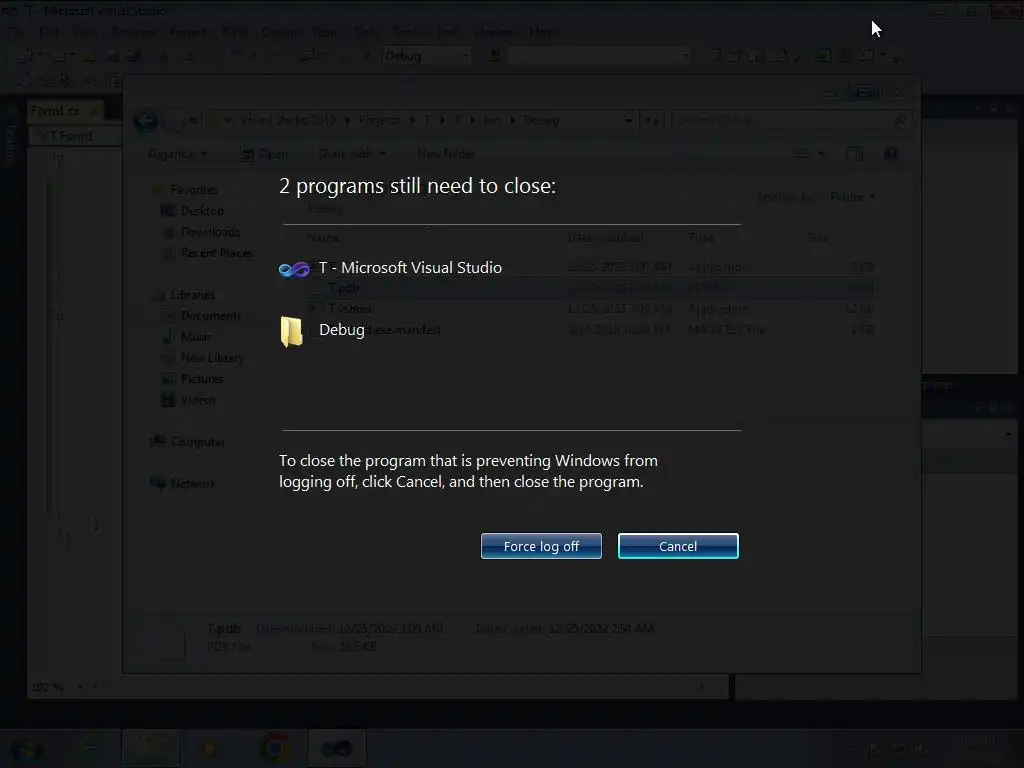Click the Force log off button

click(x=541, y=546)
